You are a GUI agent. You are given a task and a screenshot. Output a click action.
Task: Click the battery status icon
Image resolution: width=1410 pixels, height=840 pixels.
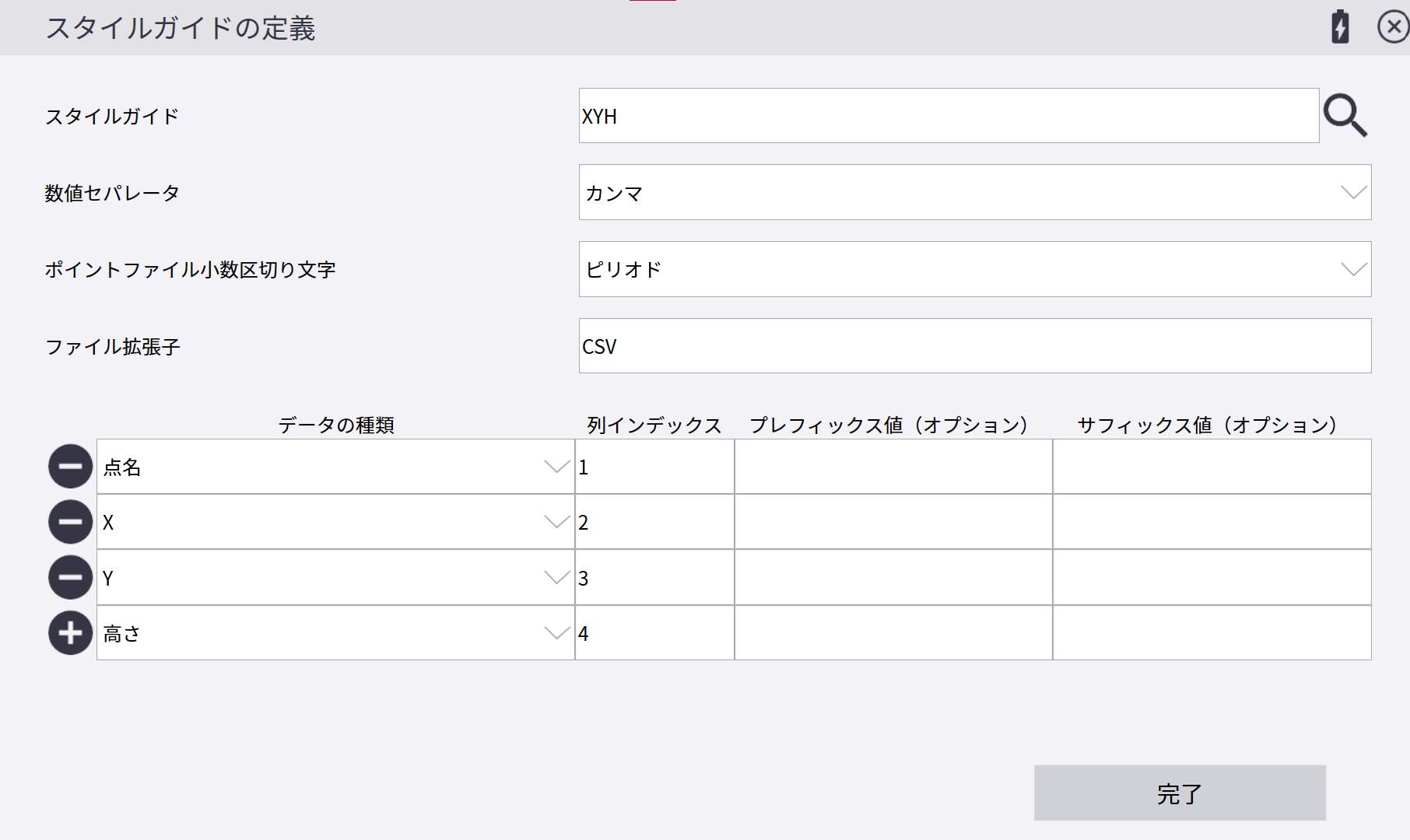point(1339,27)
